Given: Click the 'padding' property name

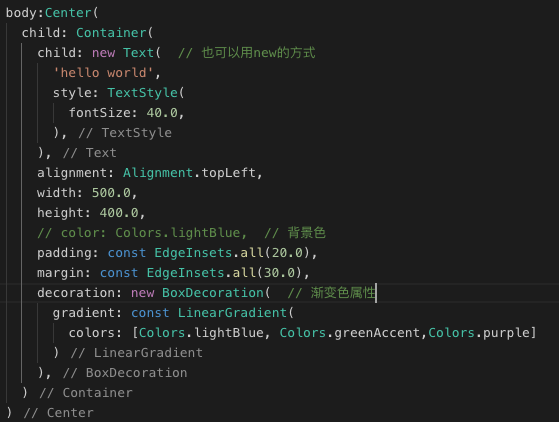Looking at the screenshot, I should [x=64, y=253].
